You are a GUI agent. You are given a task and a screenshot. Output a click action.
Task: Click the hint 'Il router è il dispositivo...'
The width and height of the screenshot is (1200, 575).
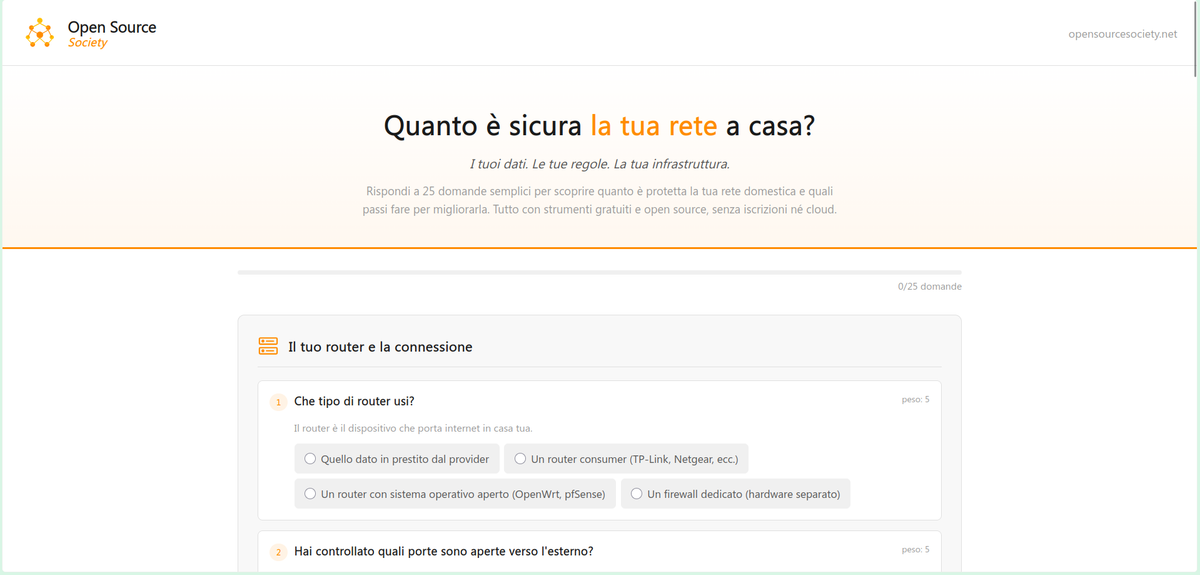tap(413, 428)
